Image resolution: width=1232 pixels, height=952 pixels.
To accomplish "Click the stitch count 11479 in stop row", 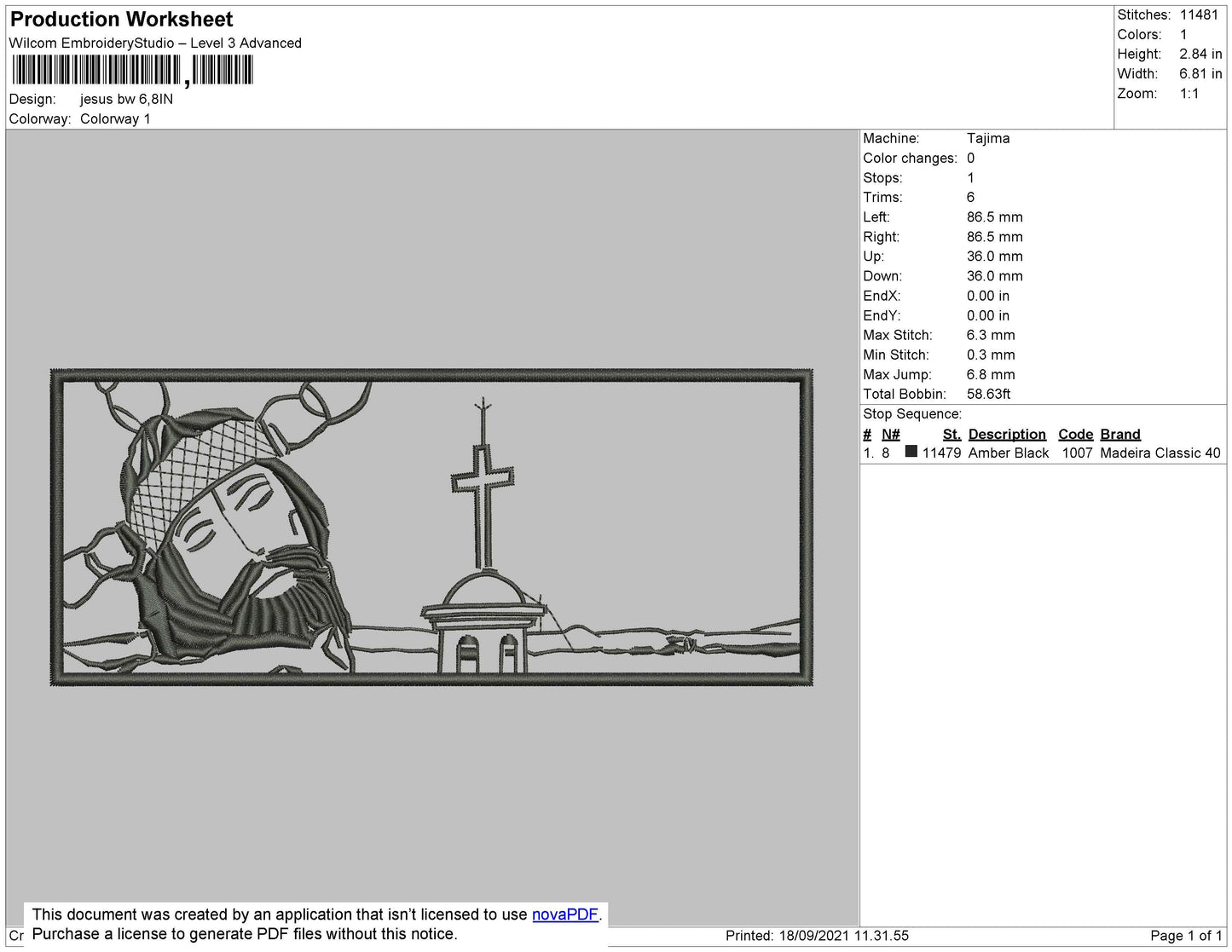I will coord(941,453).
